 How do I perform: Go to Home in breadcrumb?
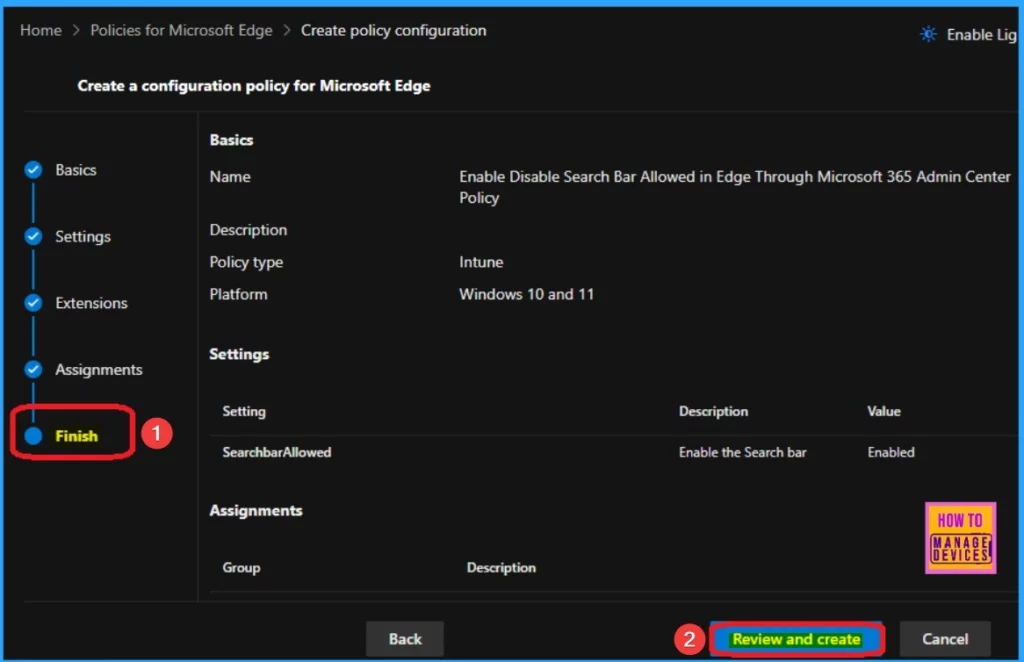coord(40,31)
